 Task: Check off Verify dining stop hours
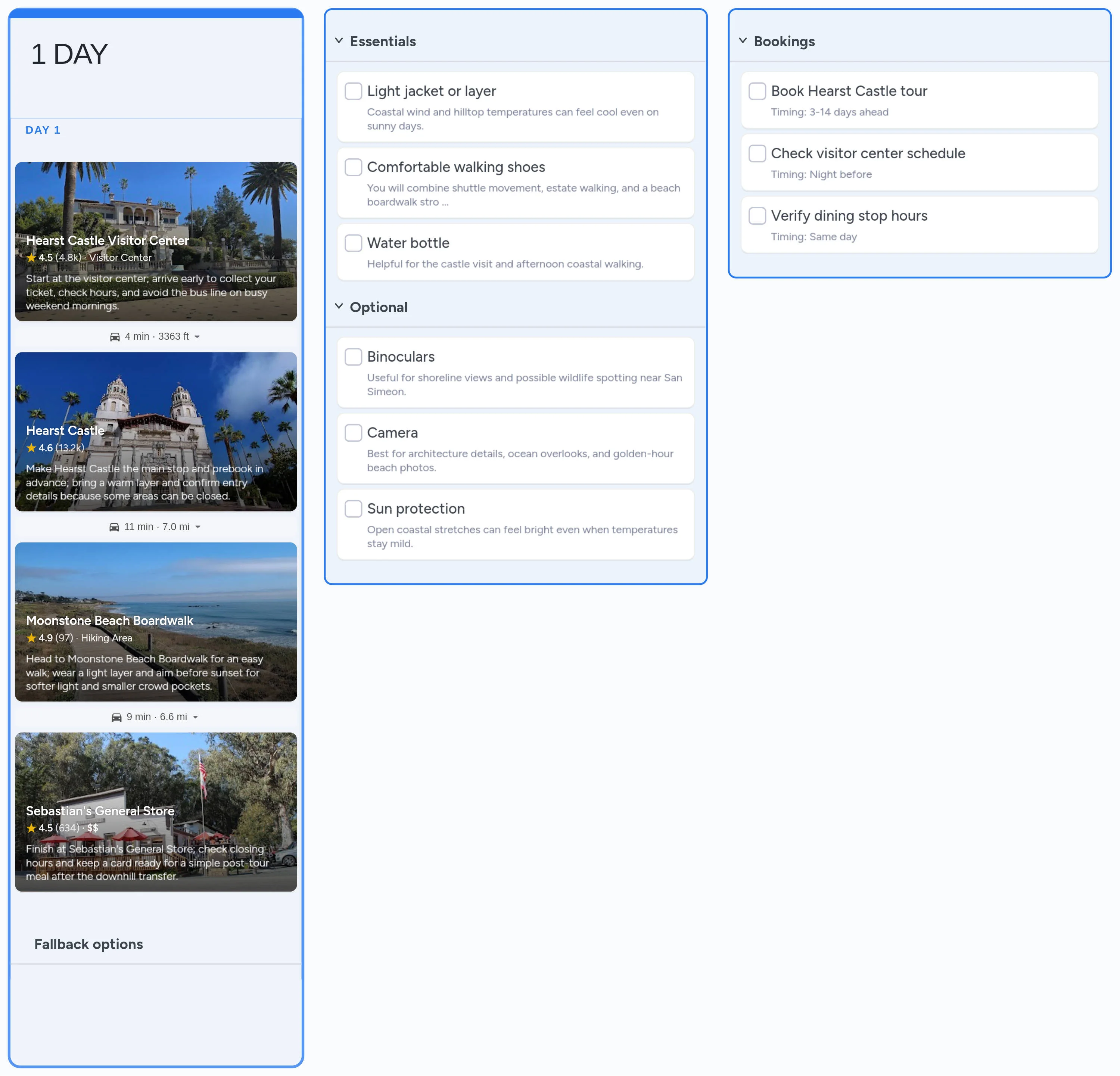point(757,215)
